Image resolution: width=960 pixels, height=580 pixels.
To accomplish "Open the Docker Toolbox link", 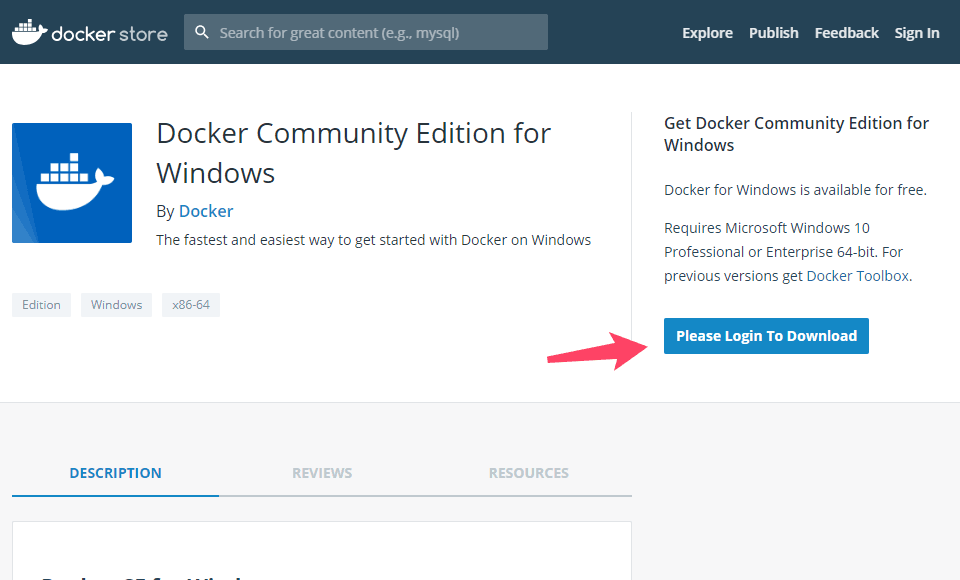I will 857,276.
